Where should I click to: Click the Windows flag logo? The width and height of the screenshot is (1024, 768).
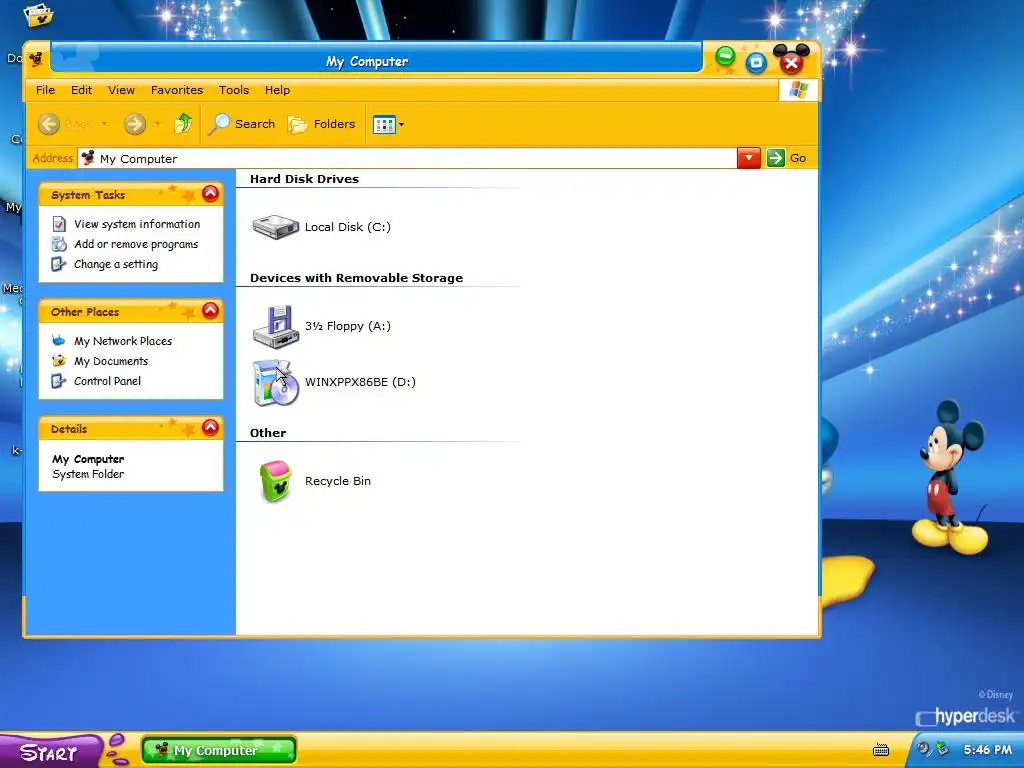(798, 90)
